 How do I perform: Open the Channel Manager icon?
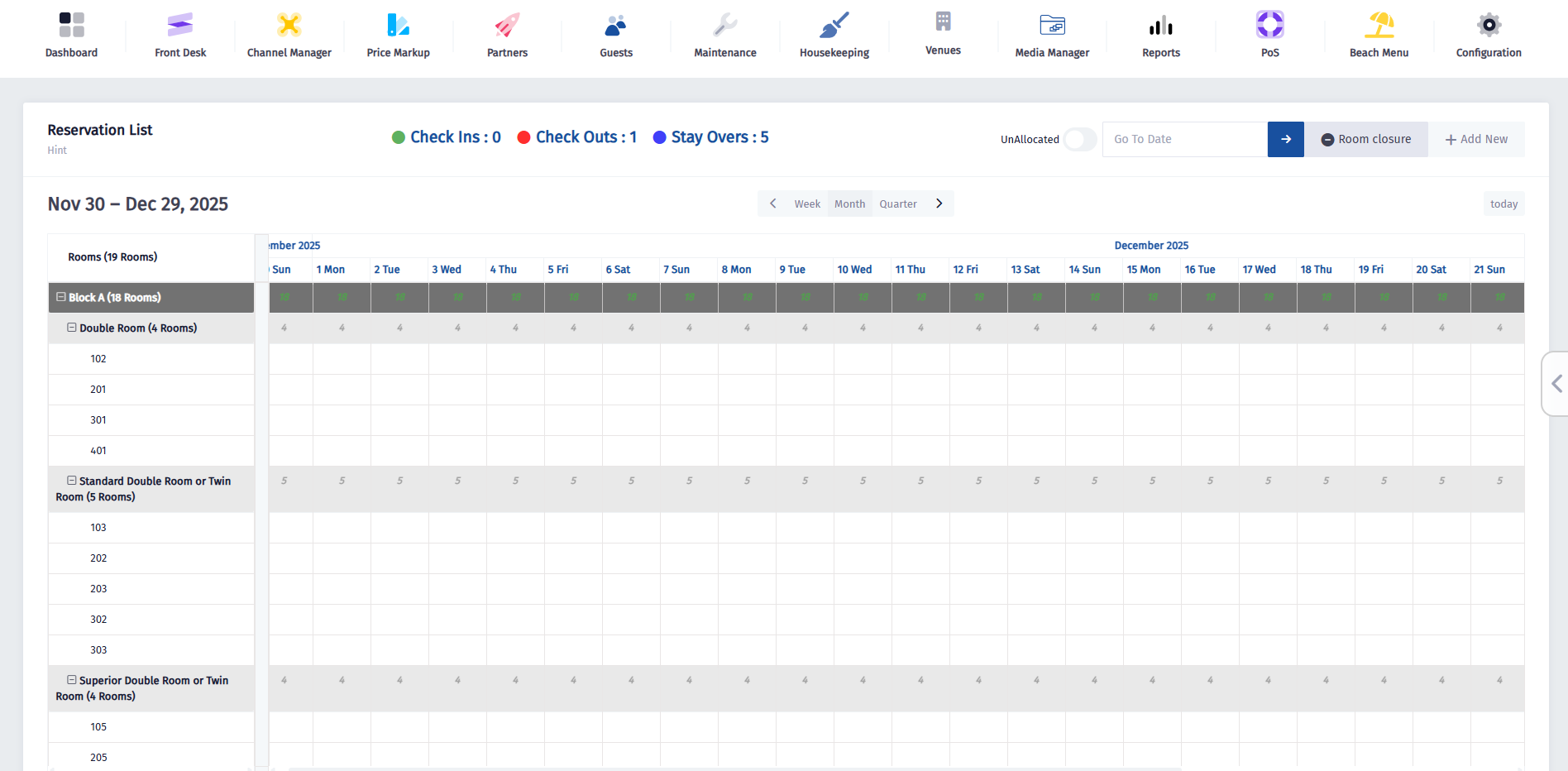coord(289,26)
